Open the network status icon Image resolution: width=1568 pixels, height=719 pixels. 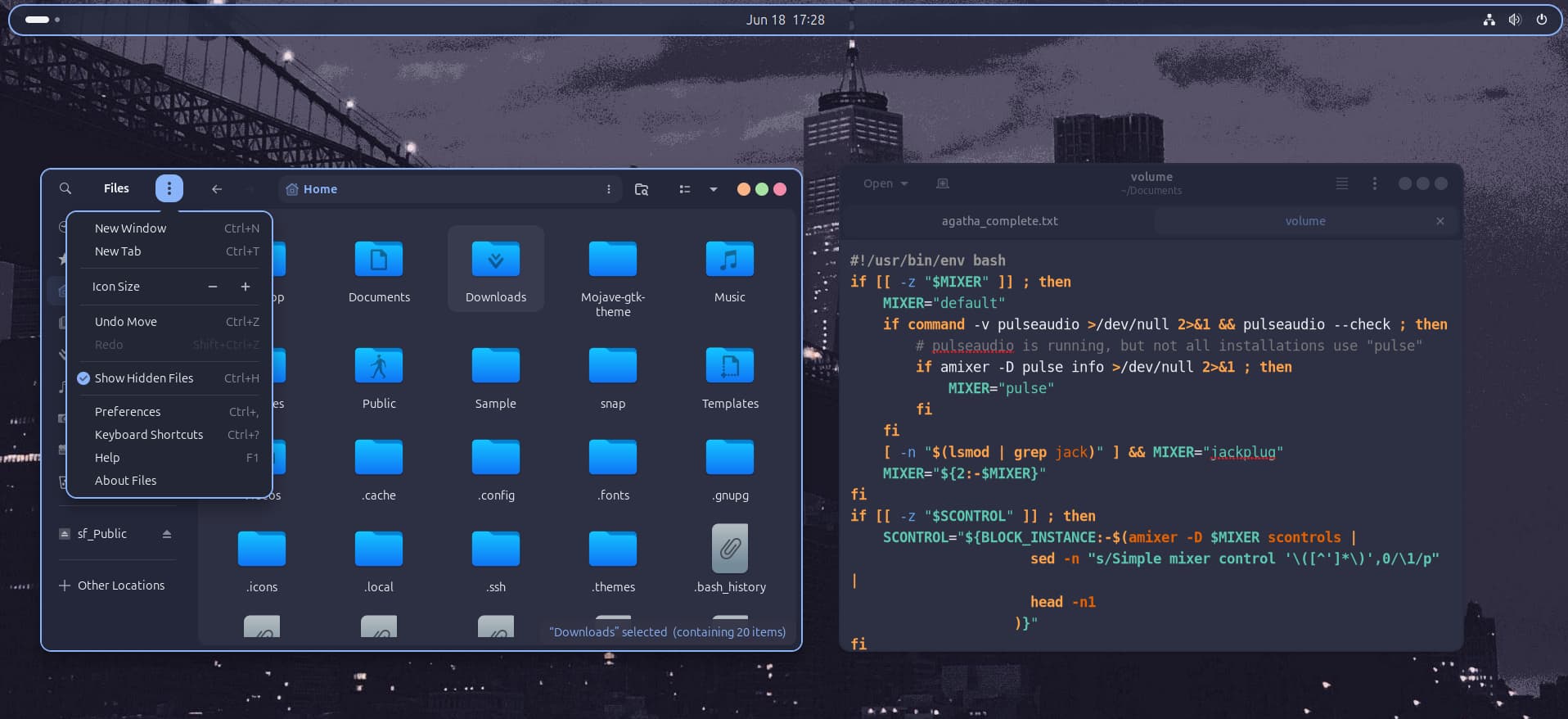click(x=1489, y=20)
